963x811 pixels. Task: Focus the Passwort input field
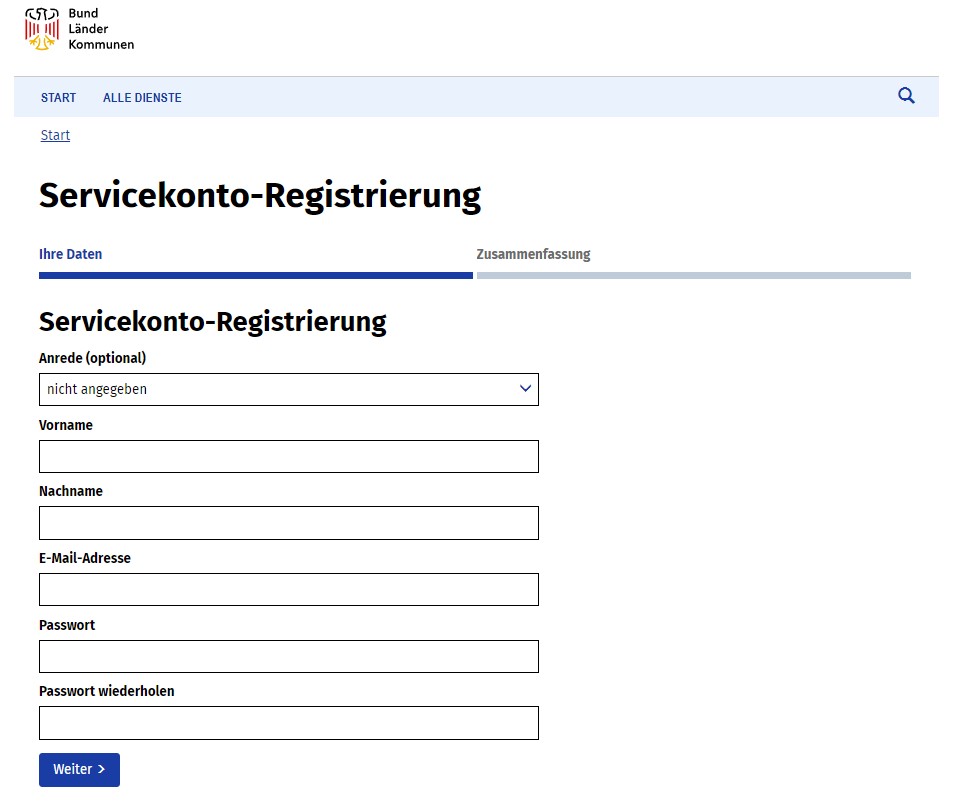289,656
